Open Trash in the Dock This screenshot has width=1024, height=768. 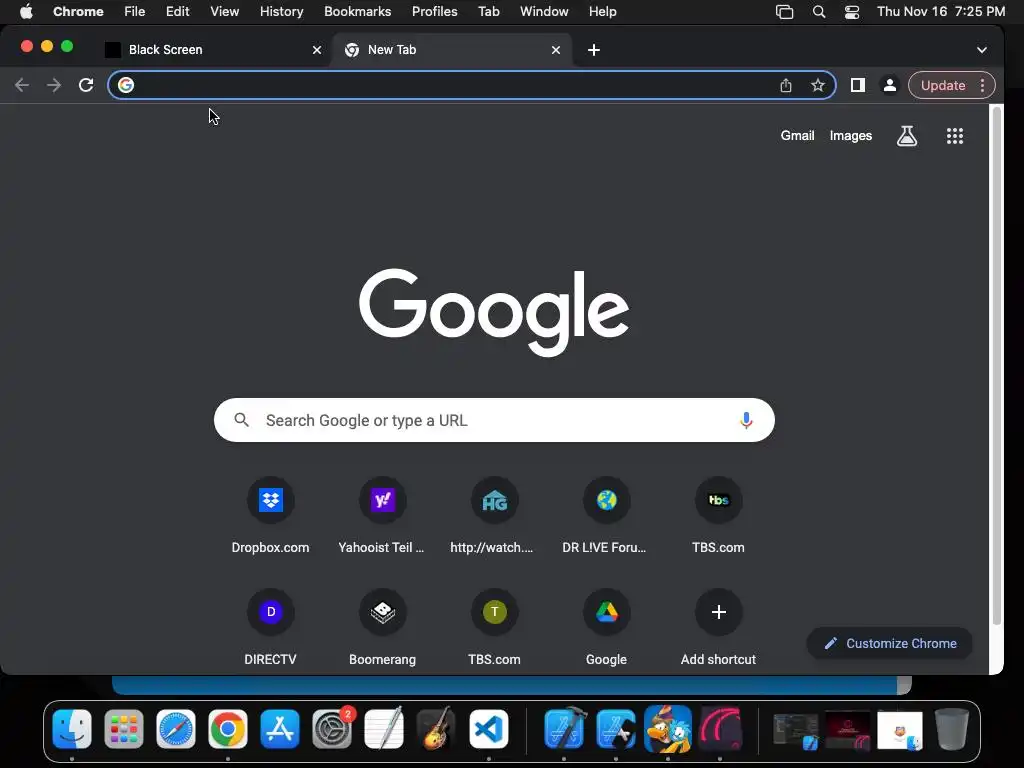(952, 729)
